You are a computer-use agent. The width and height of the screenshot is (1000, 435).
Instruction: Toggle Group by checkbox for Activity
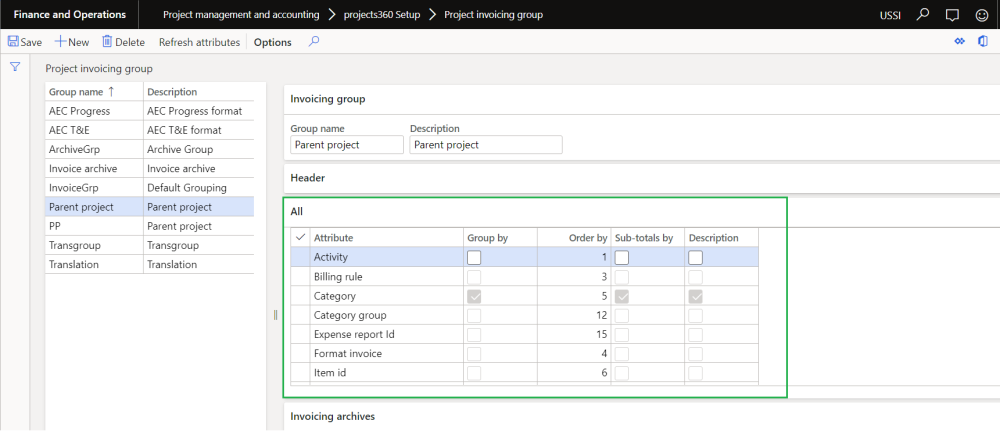(x=474, y=257)
